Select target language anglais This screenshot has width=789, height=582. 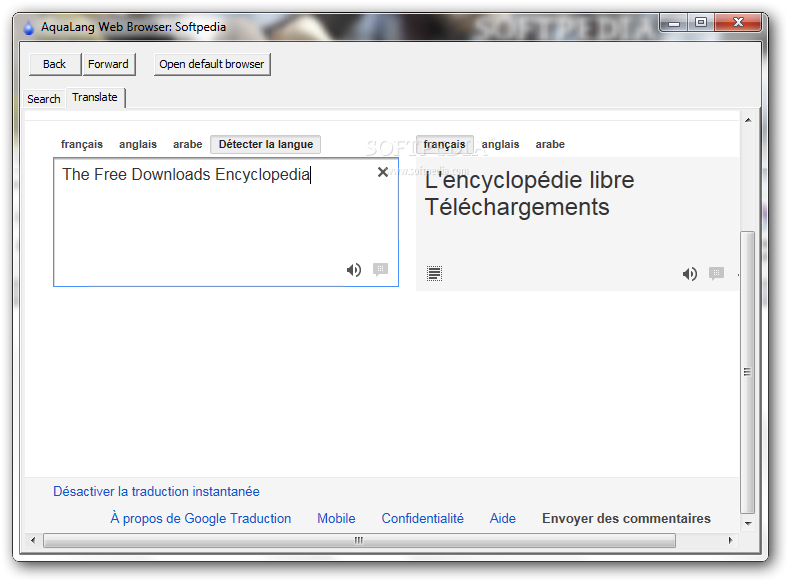point(500,144)
